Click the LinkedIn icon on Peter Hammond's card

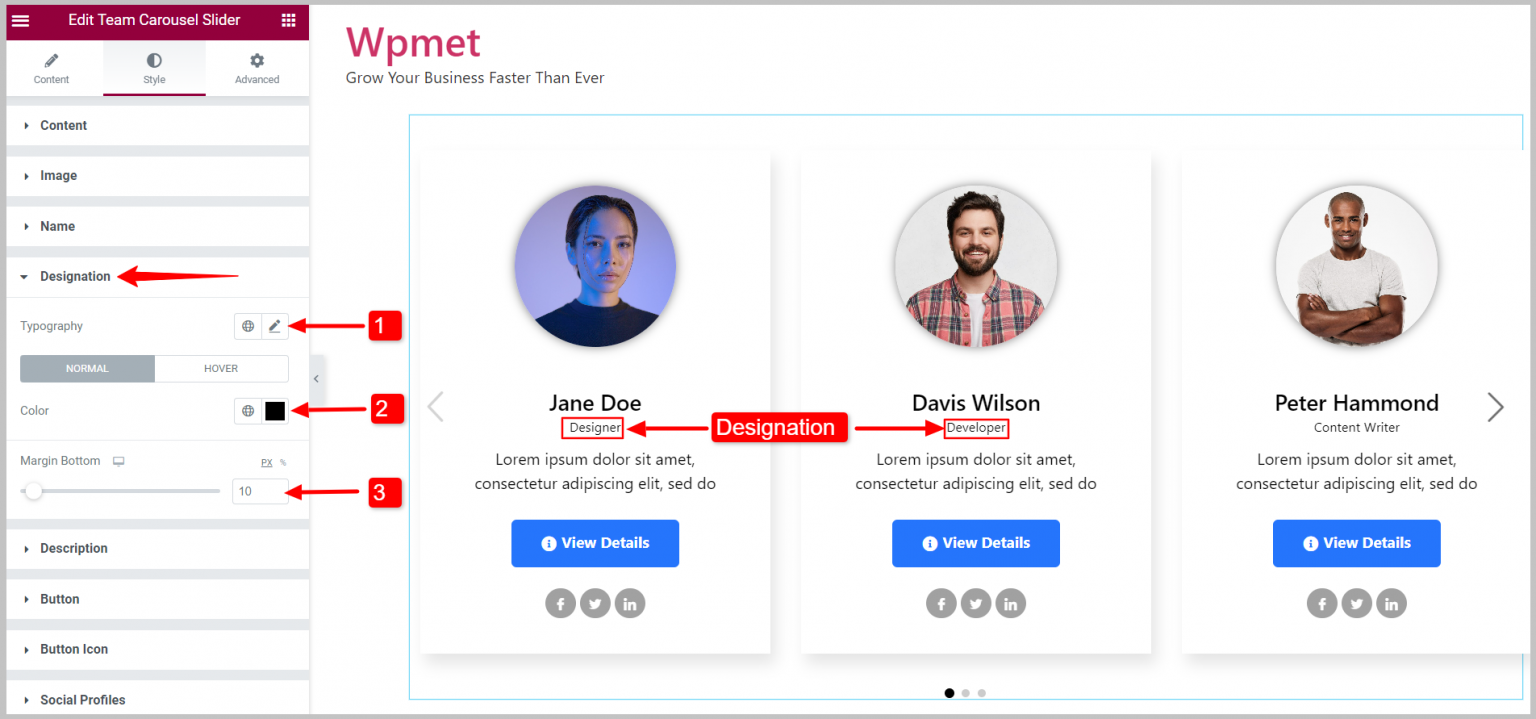click(x=1391, y=603)
